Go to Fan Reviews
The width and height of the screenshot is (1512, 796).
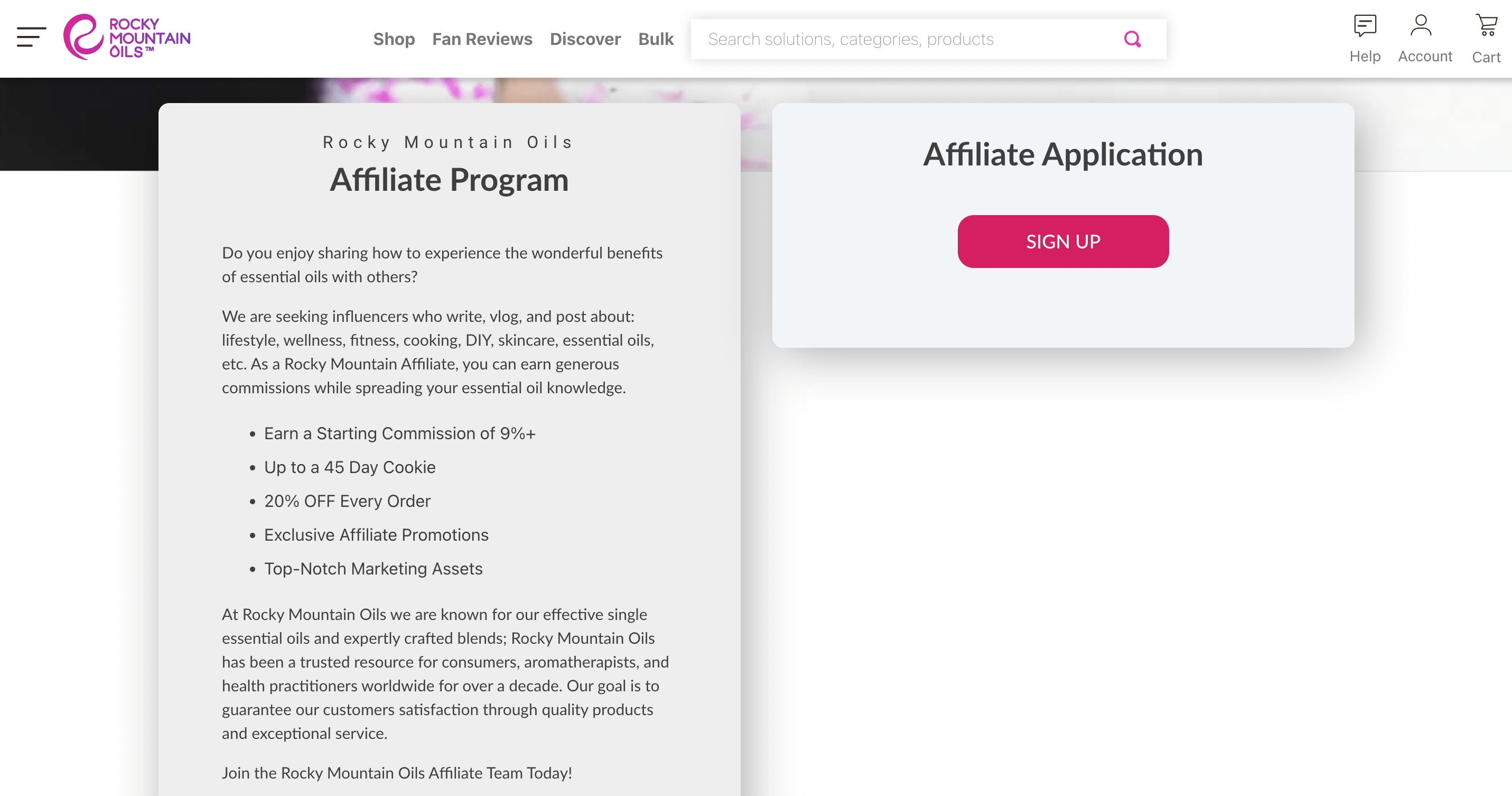pos(482,39)
